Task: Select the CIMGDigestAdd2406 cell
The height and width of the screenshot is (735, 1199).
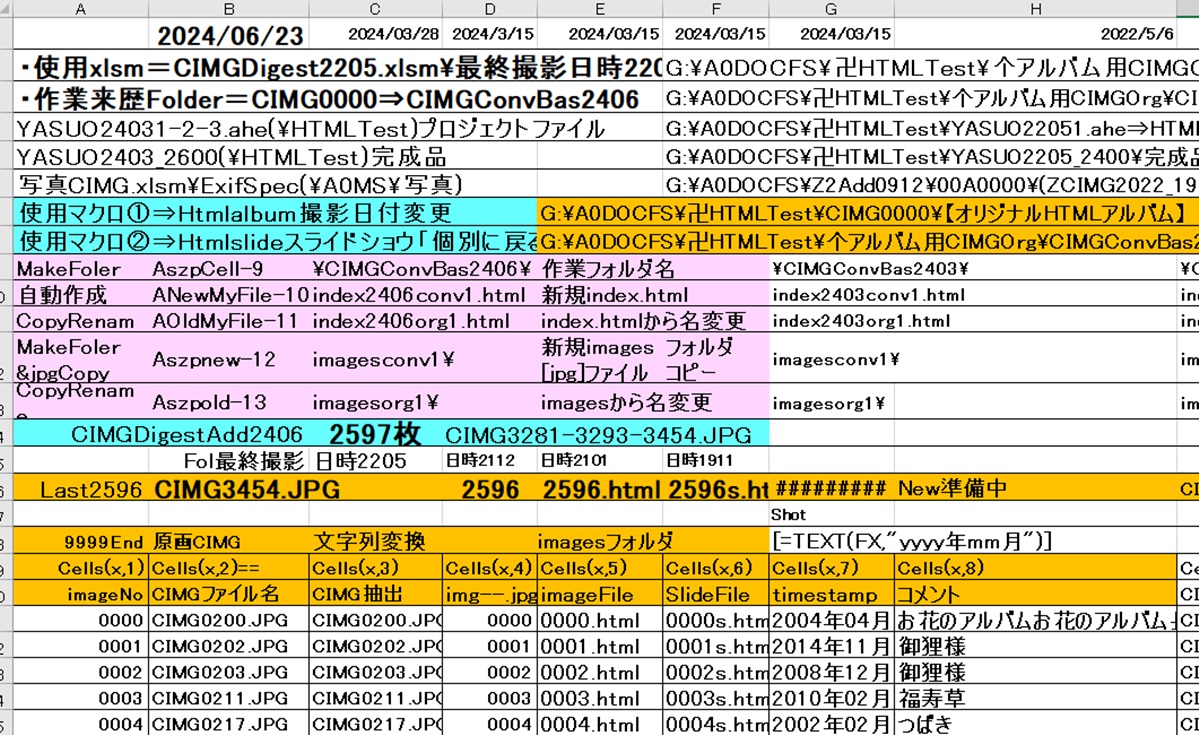Action: 186,434
